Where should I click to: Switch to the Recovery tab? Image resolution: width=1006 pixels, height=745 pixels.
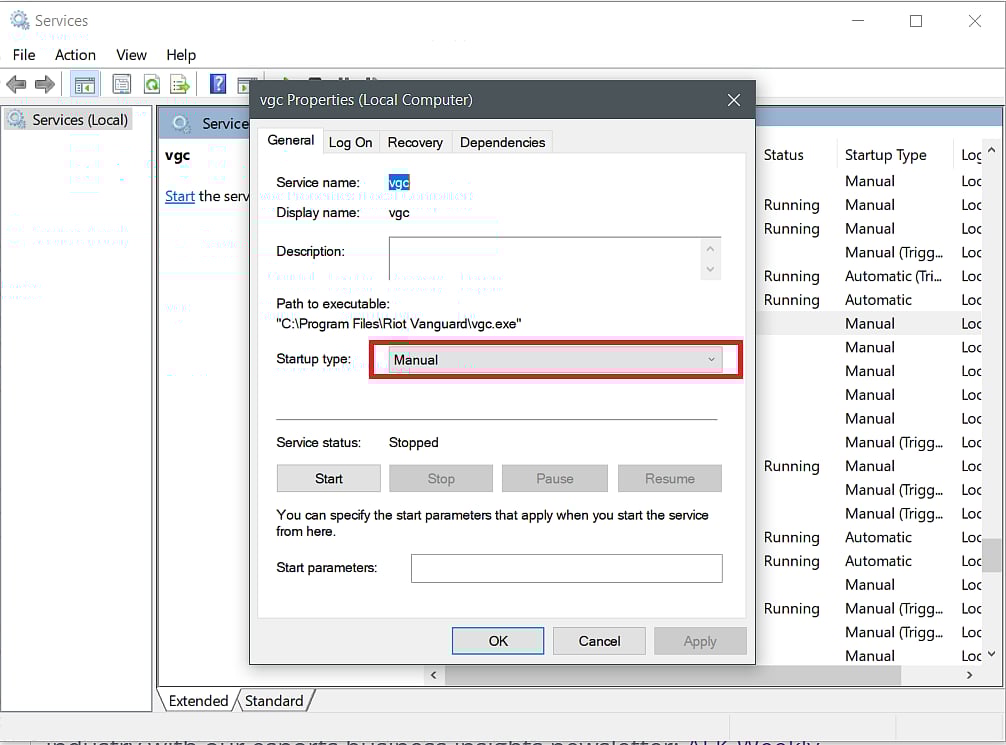point(415,142)
